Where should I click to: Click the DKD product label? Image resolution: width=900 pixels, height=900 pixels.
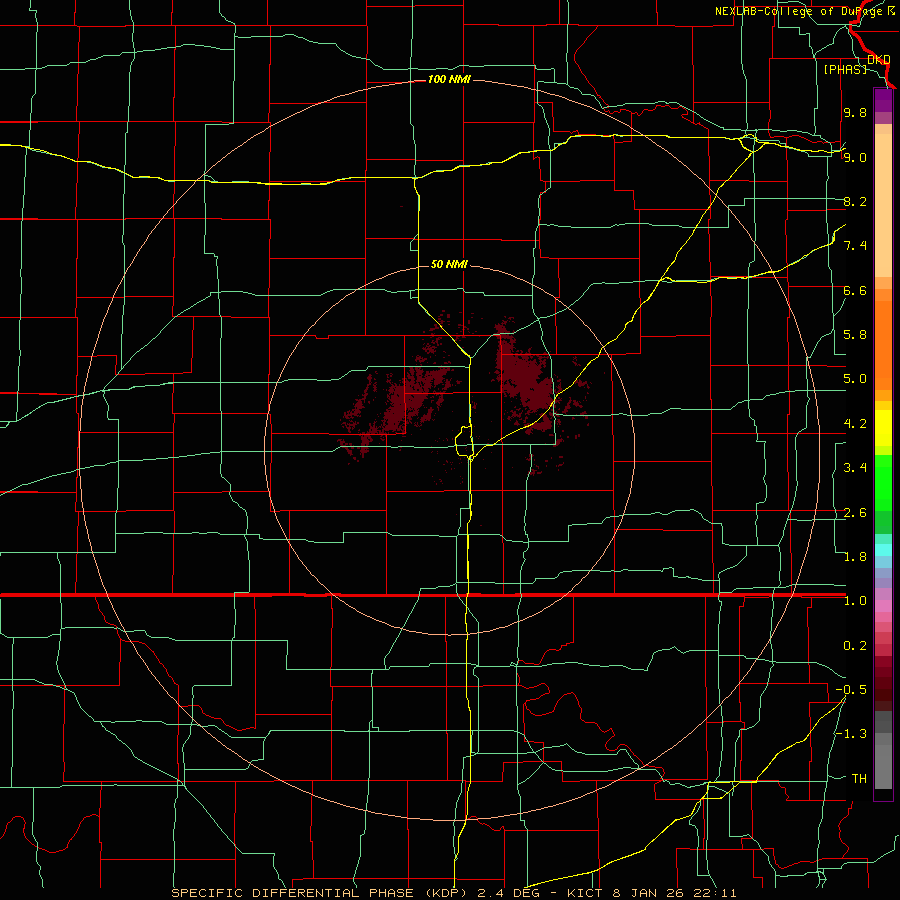pos(879,59)
